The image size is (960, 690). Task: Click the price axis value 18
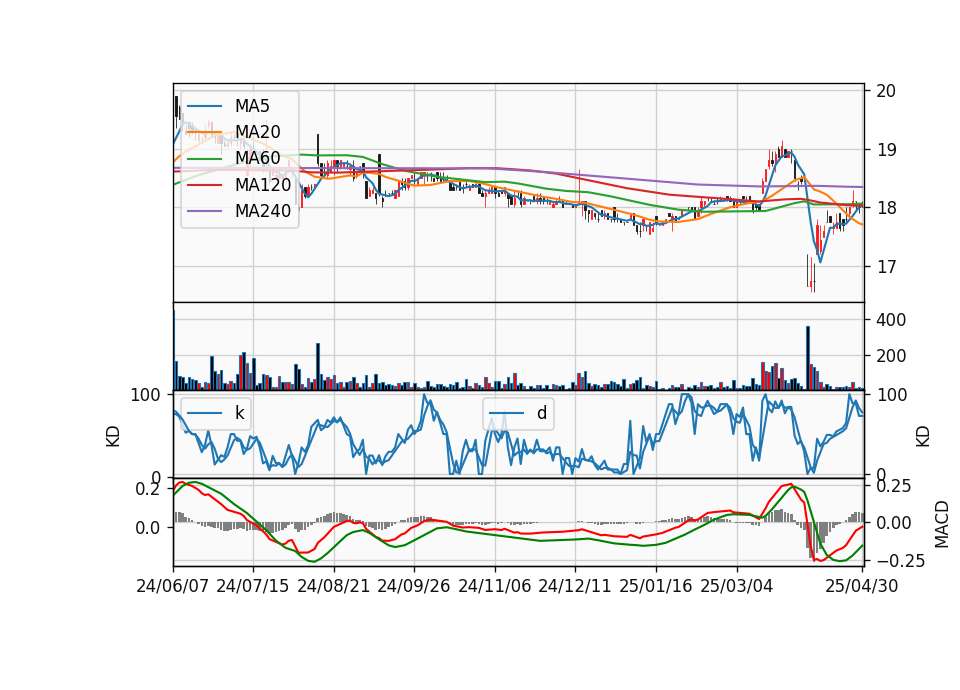click(x=886, y=208)
